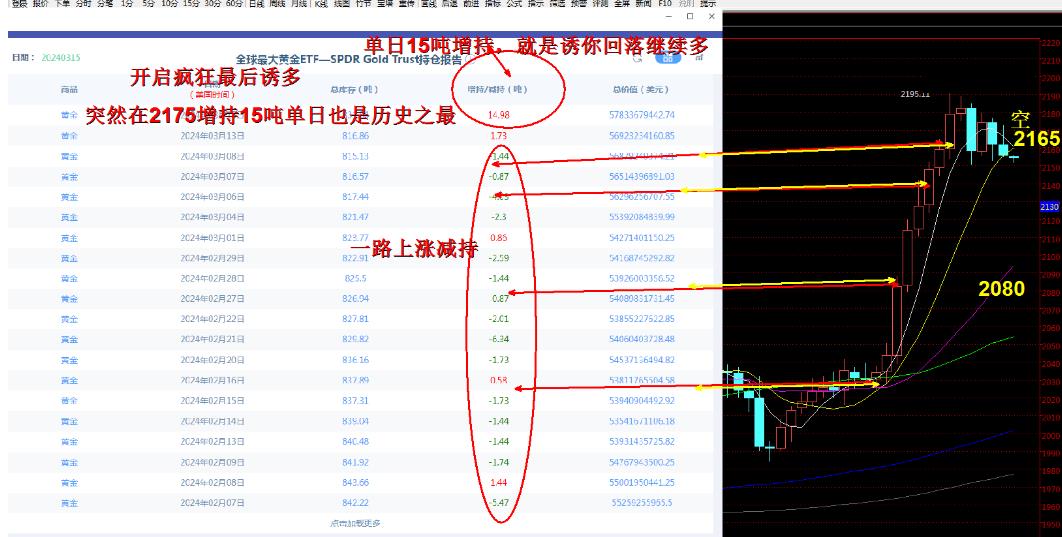Select the 15分 period
This screenshot has height=537, width=1062.
coord(192,3)
